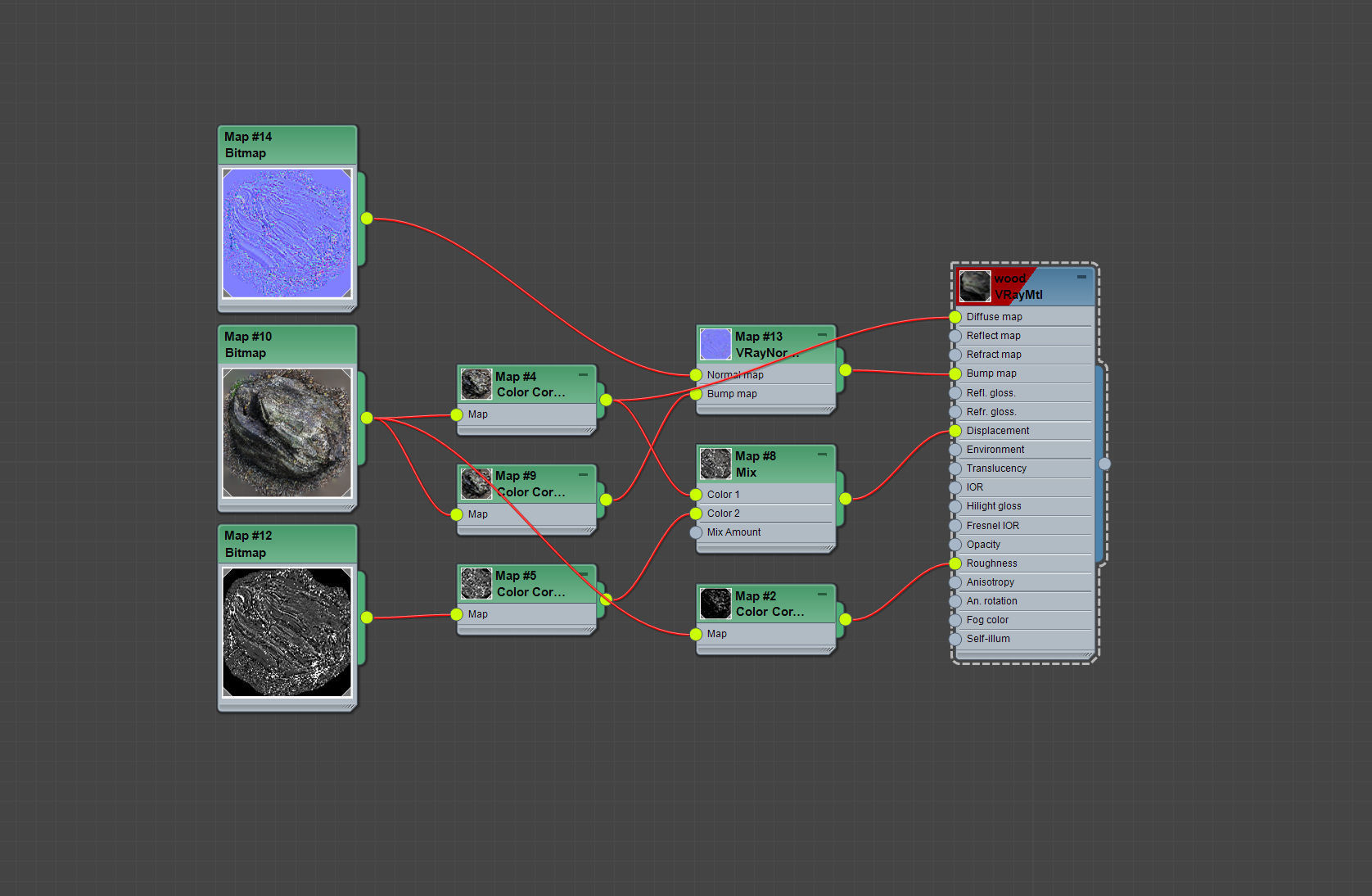Click the Map #9 node's Map input socket

(457, 514)
